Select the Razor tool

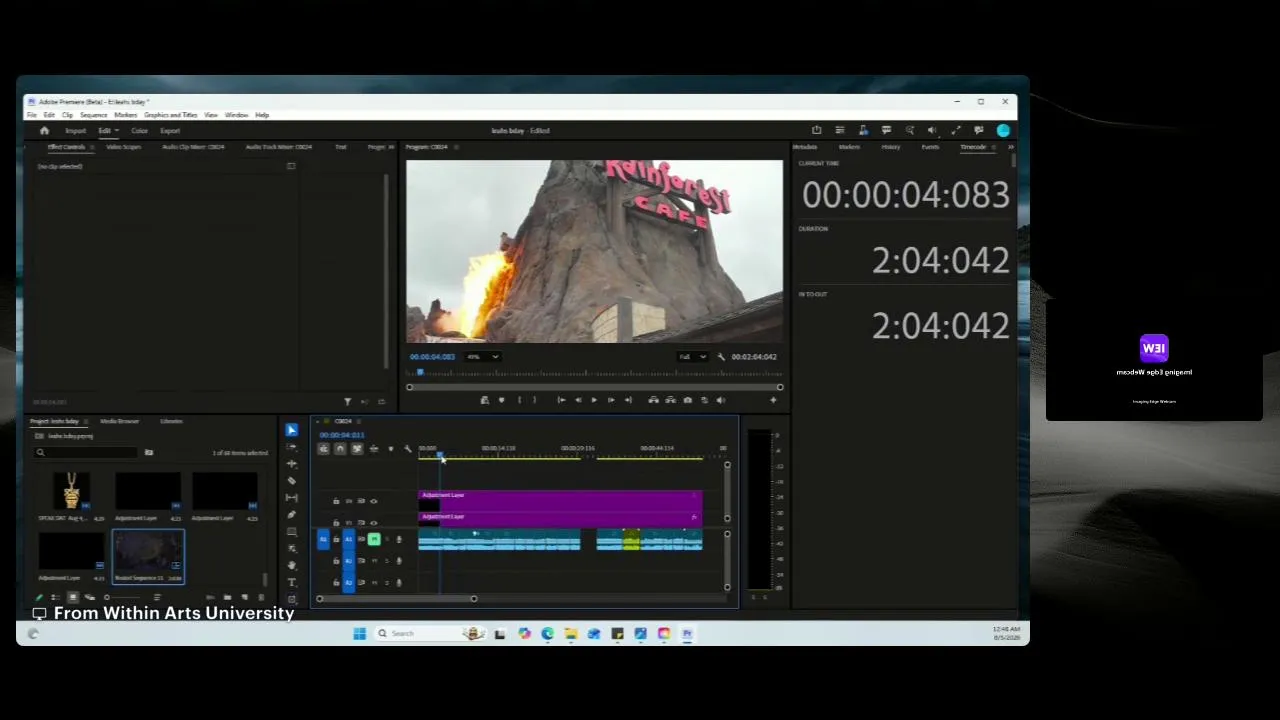291,481
